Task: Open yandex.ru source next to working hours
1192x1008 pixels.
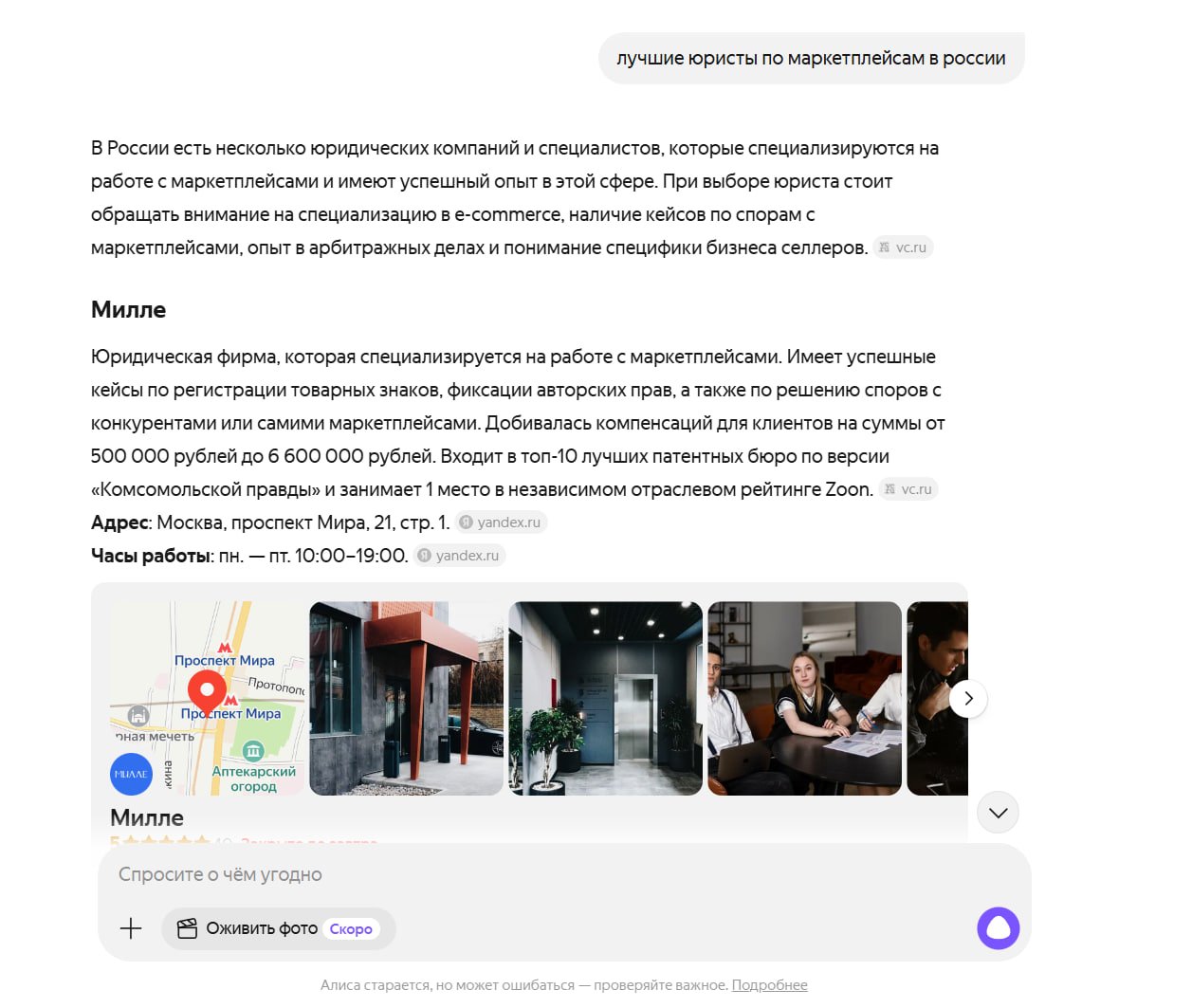Action: pos(459,556)
